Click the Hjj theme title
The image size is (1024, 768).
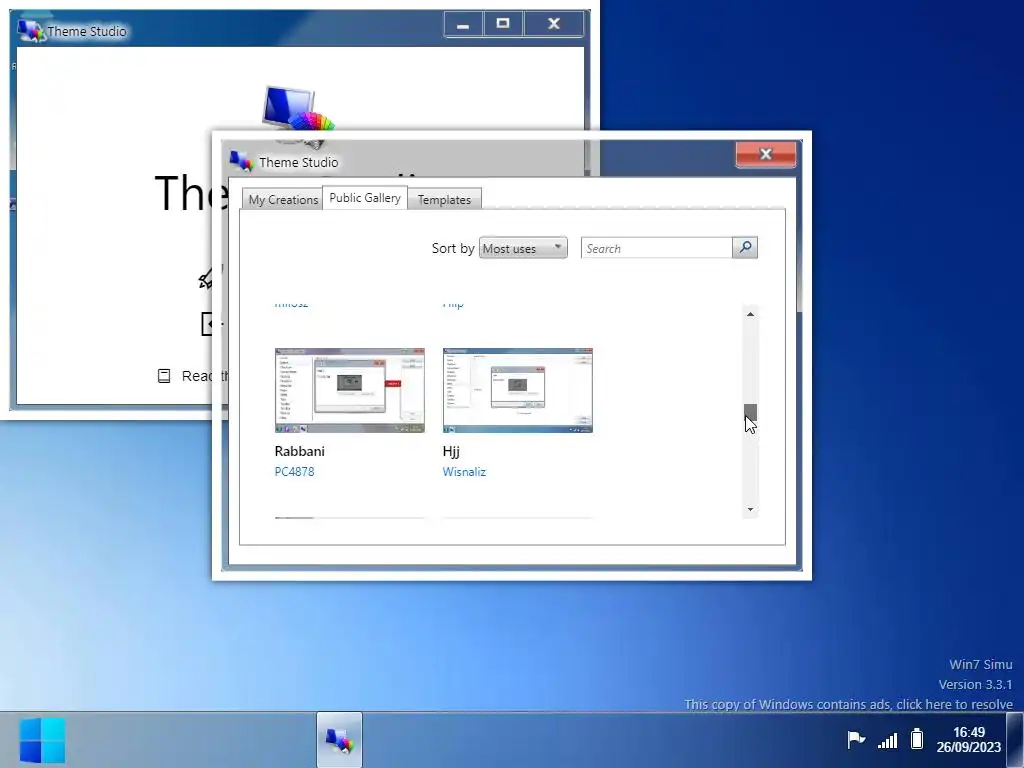tap(451, 451)
